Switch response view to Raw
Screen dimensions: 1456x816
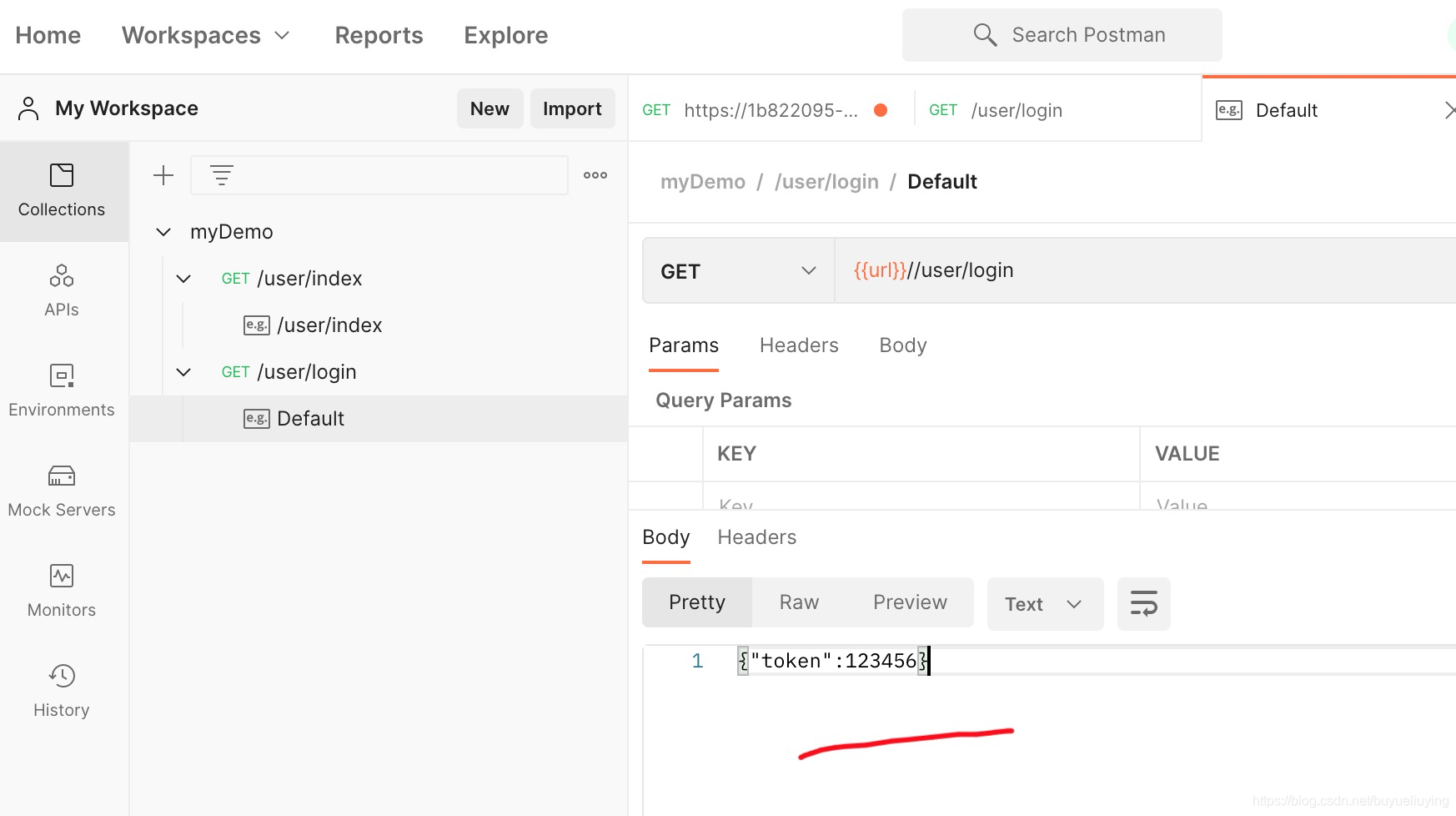pyautogui.click(x=799, y=602)
